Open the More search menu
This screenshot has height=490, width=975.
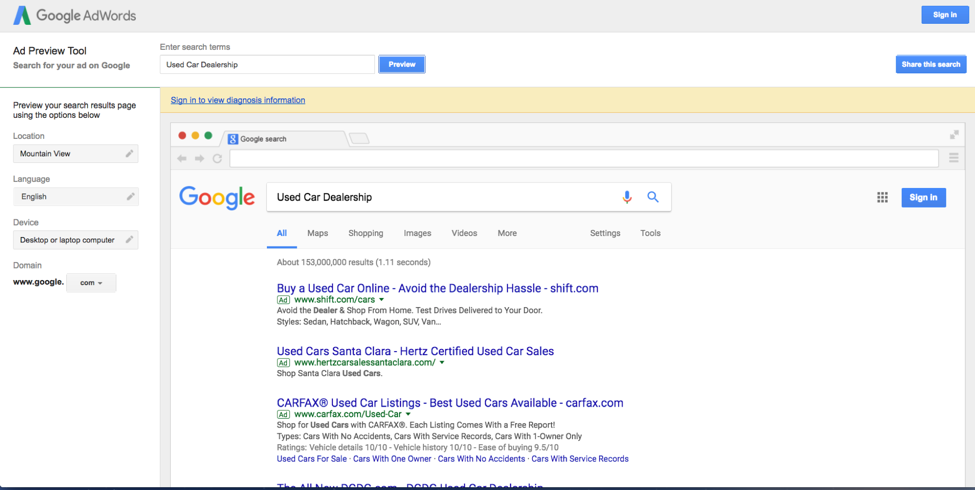[x=507, y=233]
